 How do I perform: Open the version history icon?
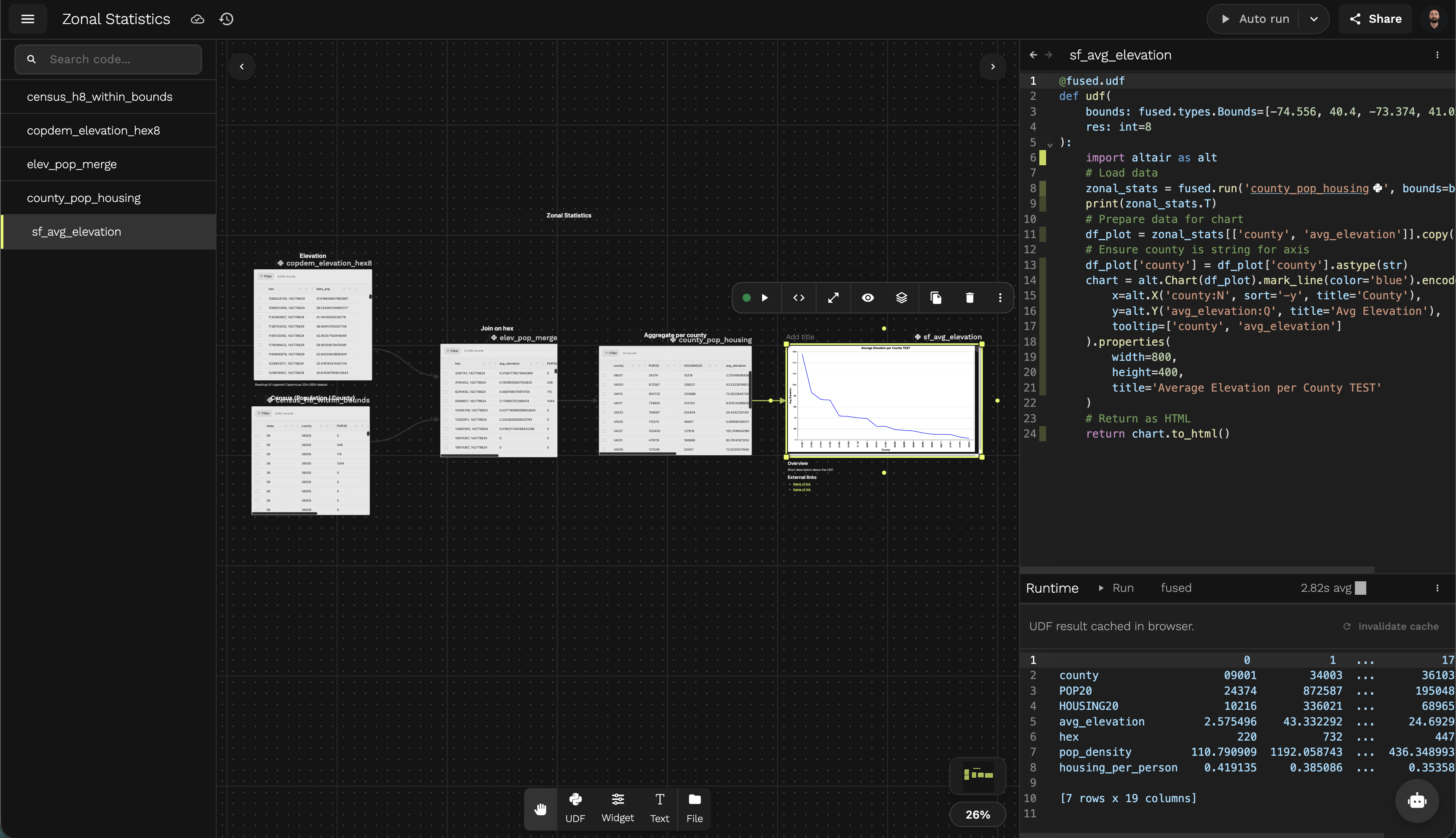point(226,19)
